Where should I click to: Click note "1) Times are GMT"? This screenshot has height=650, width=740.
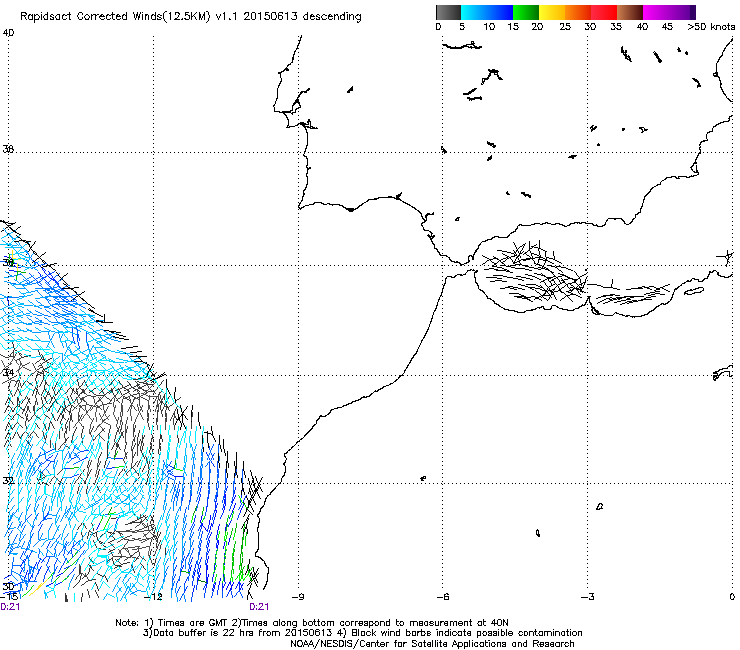[187, 623]
